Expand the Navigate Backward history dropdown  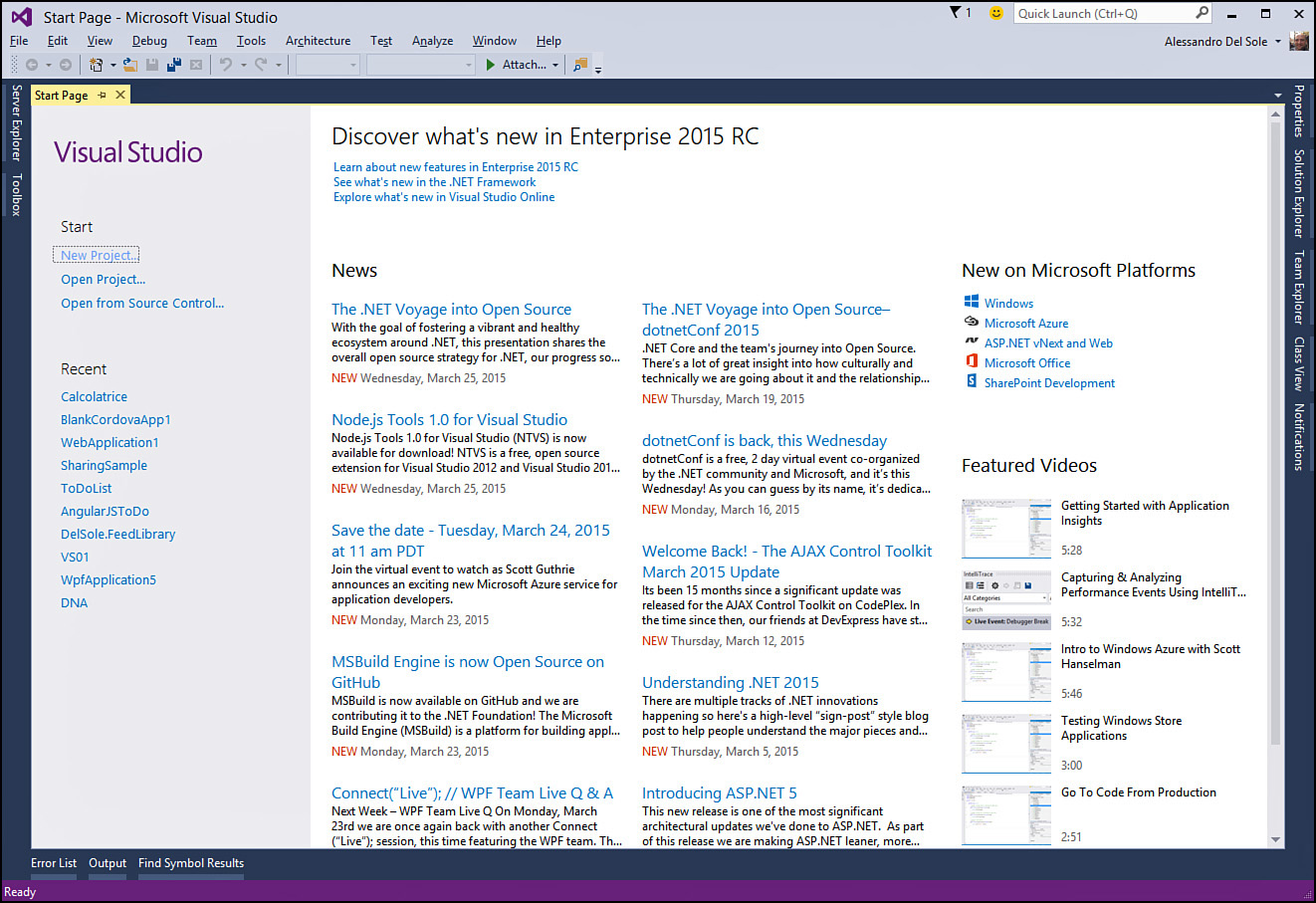point(48,66)
